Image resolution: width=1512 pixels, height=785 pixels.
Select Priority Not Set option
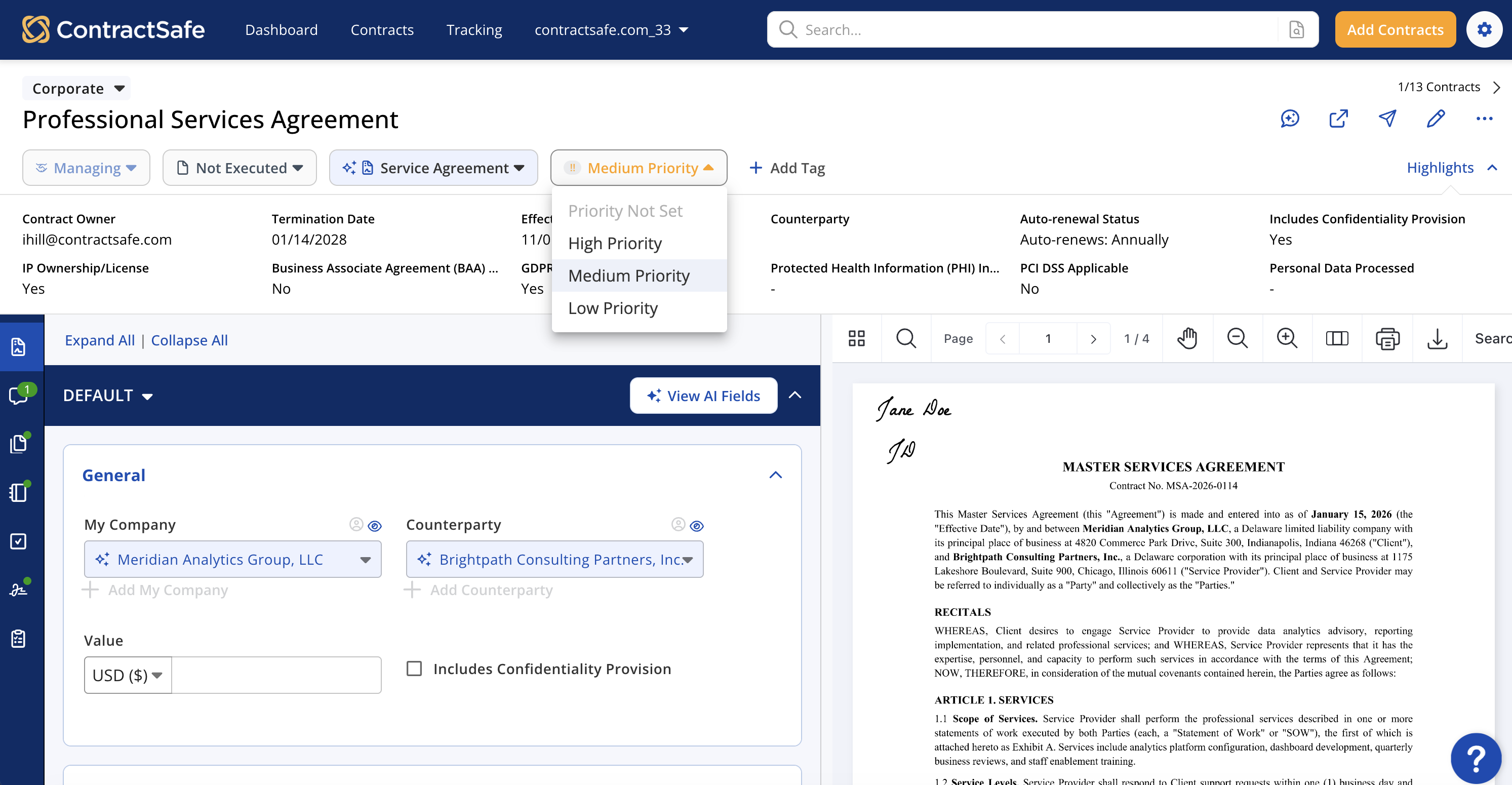[639, 211]
